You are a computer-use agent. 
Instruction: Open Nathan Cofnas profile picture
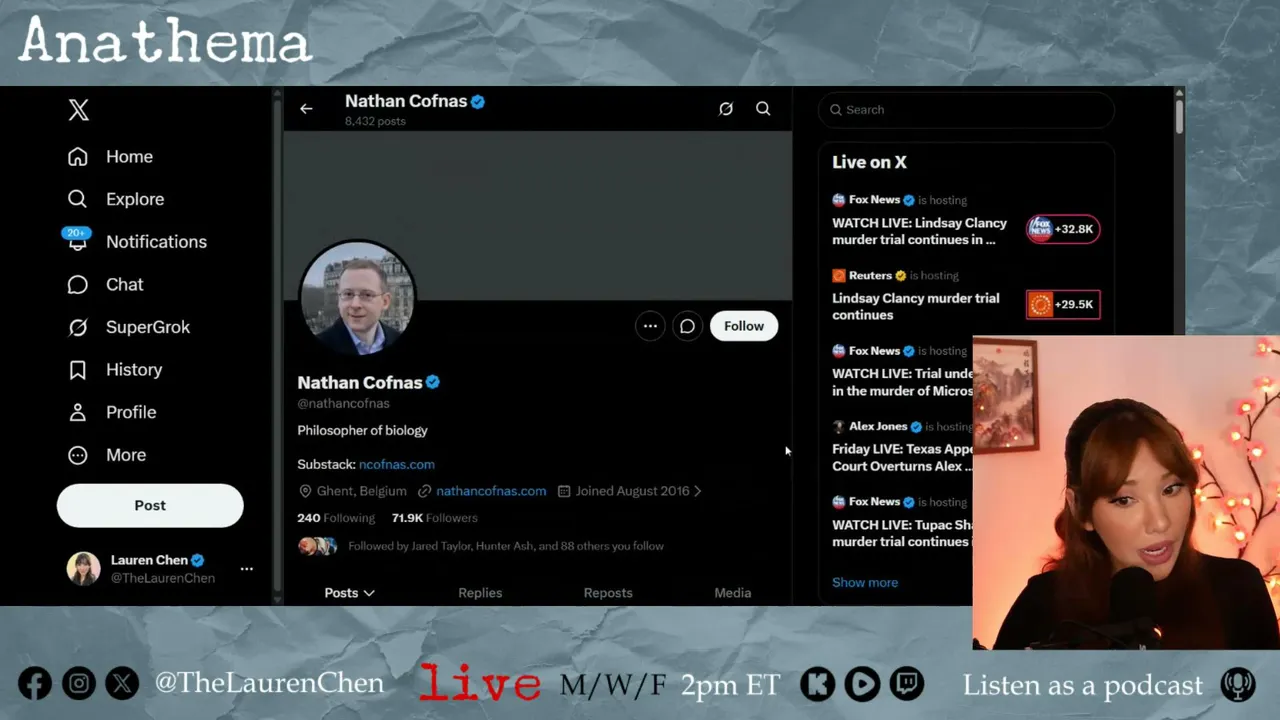(x=357, y=297)
